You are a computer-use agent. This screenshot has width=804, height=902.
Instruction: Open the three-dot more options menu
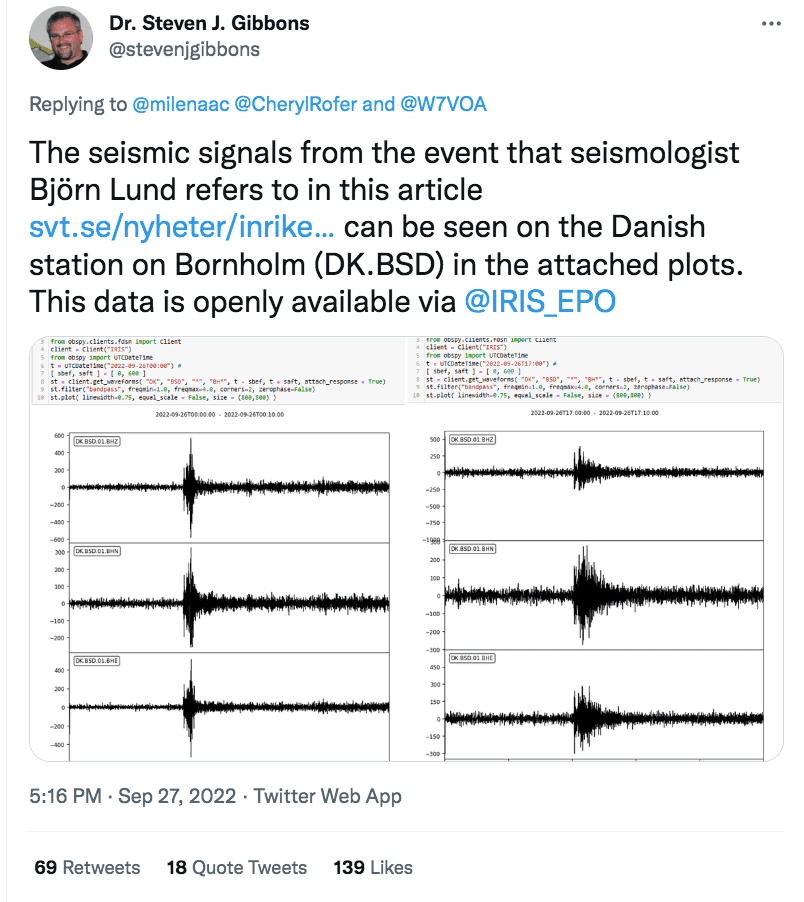point(771,24)
